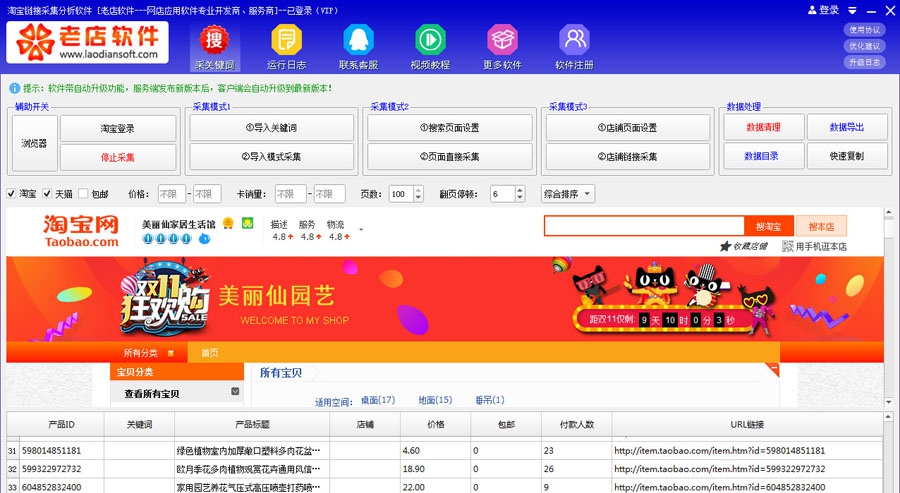Open the 首页 shop tab
This screenshot has height=493, width=900.
tap(210, 353)
